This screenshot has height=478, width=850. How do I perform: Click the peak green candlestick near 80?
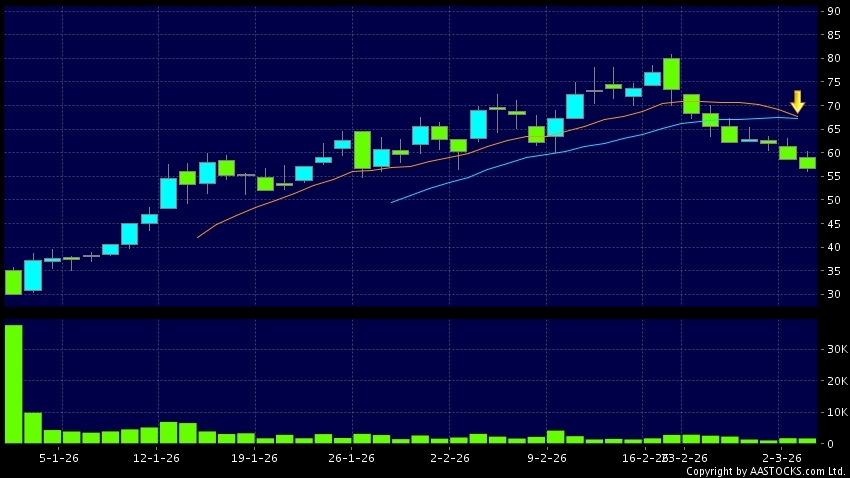pyautogui.click(x=671, y=74)
